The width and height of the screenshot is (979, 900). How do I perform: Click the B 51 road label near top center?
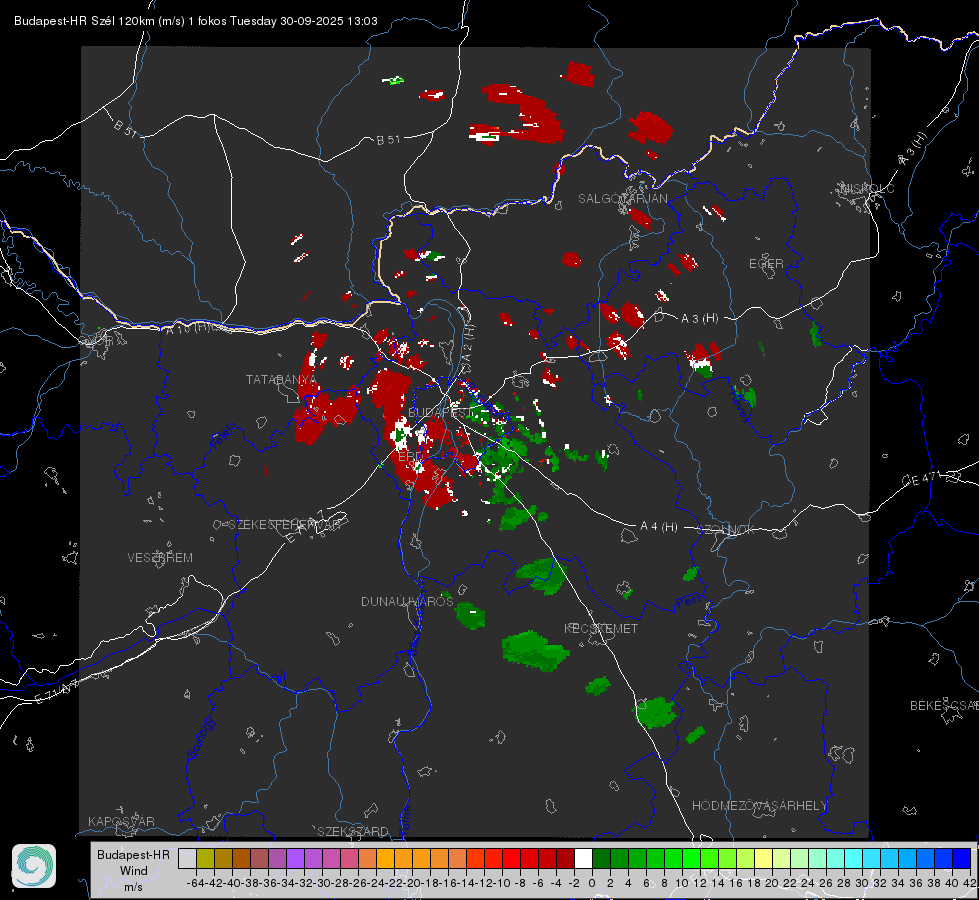click(389, 140)
